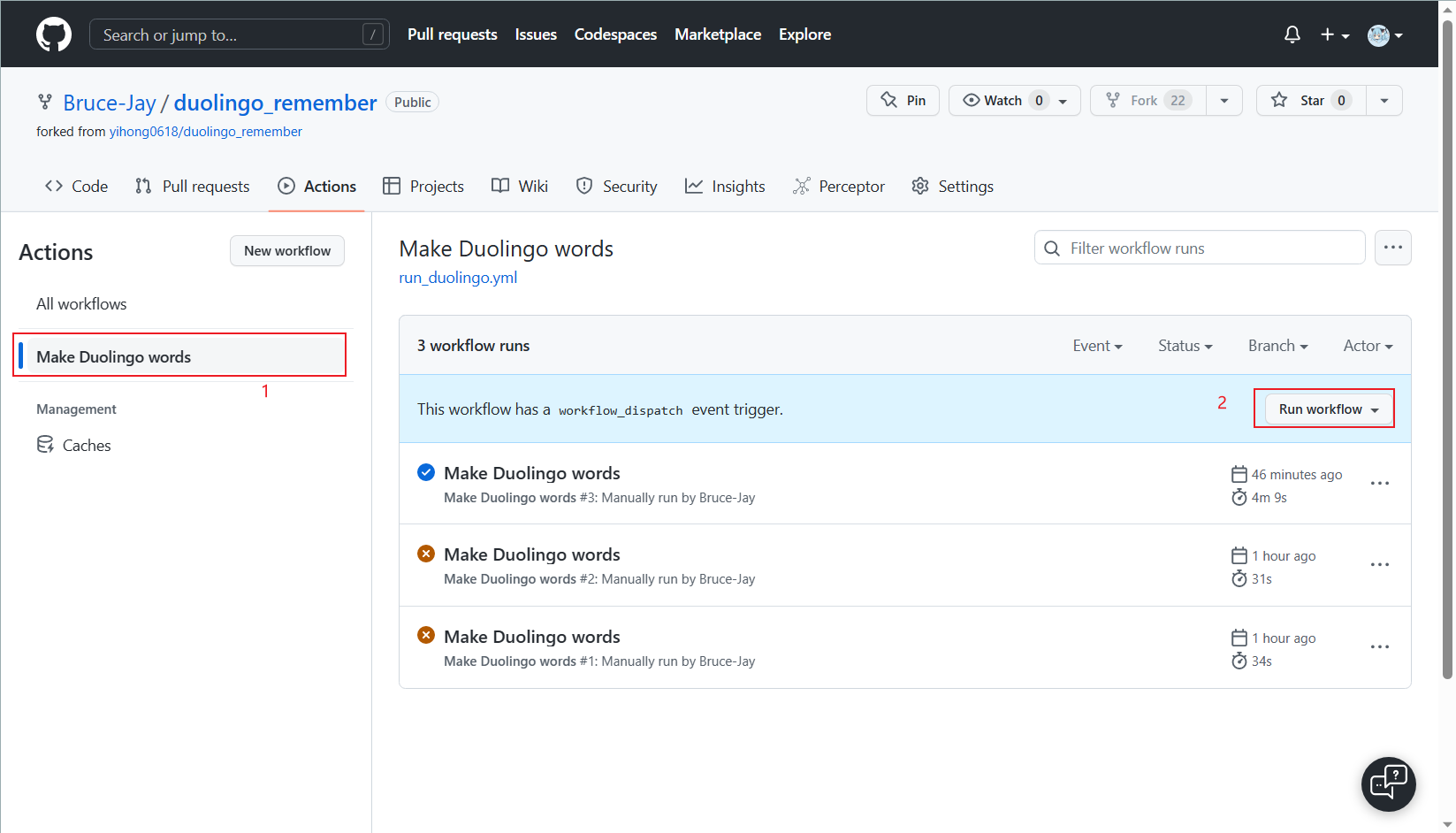Go to Pull requests in top navigation
Image resolution: width=1456 pixels, height=833 pixels.
[453, 34]
